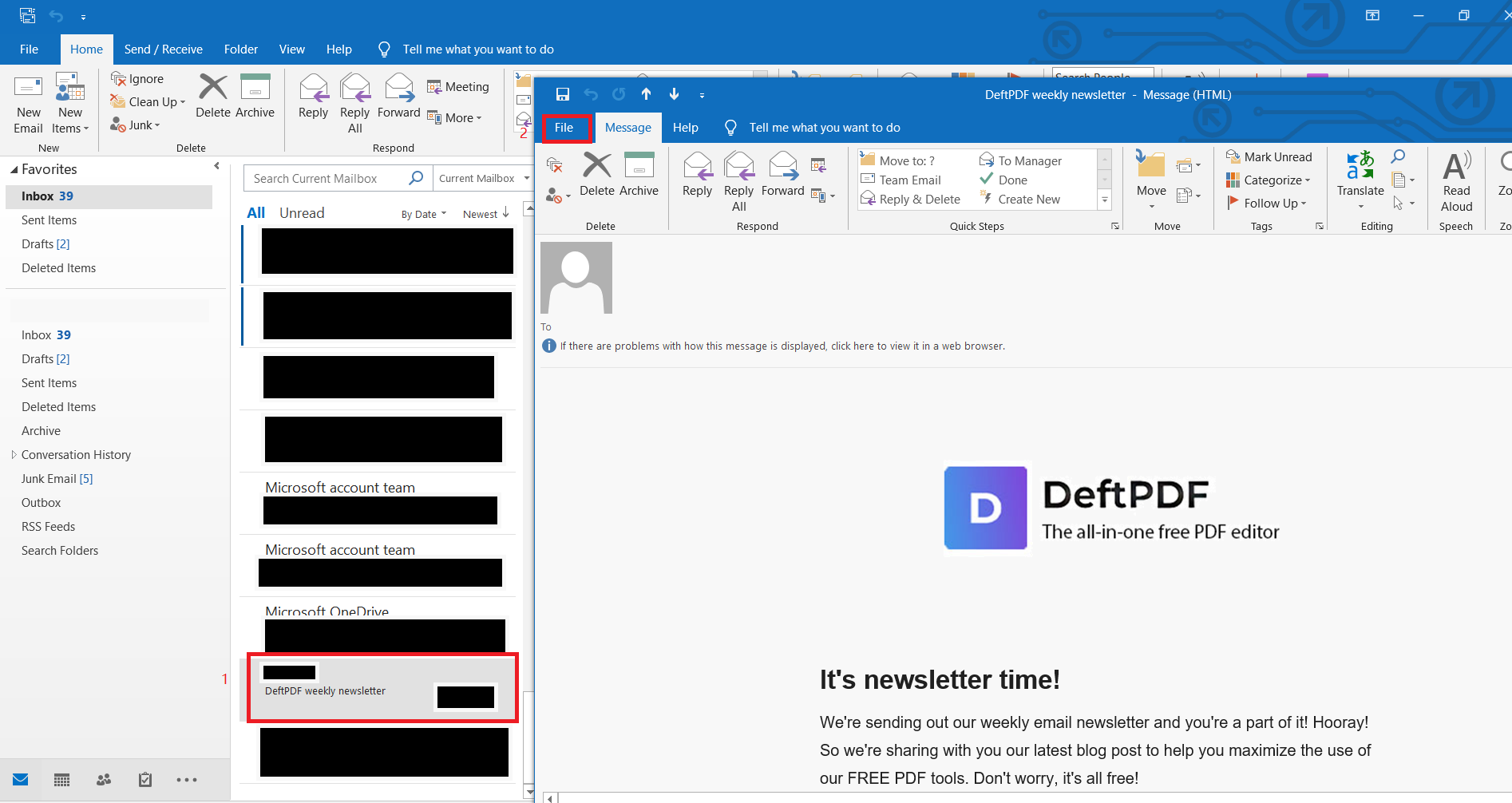
Task: Delete message in newsletter window
Action: pos(597,175)
